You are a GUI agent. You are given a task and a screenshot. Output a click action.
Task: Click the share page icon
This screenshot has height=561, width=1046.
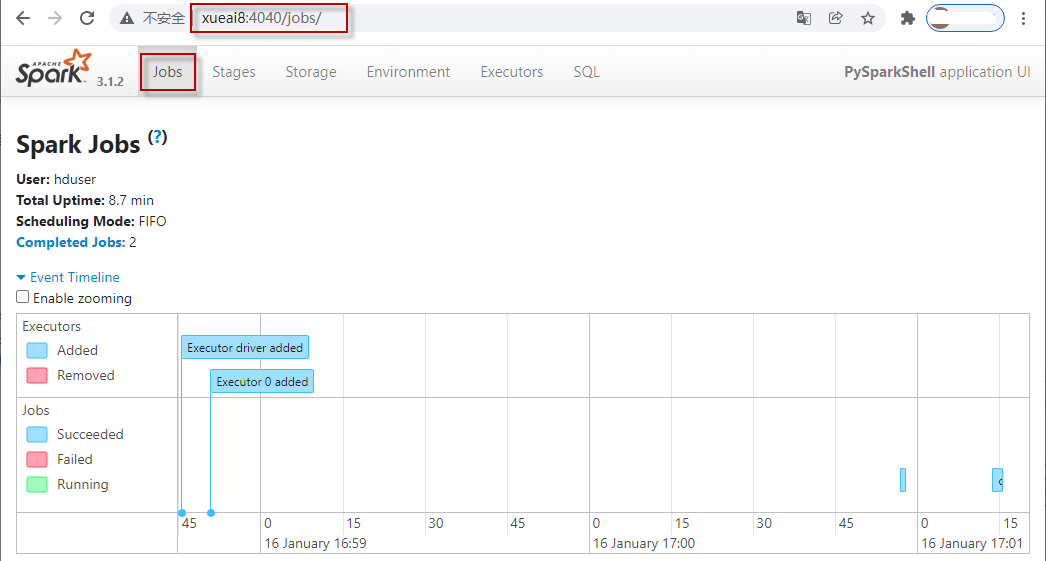point(835,18)
